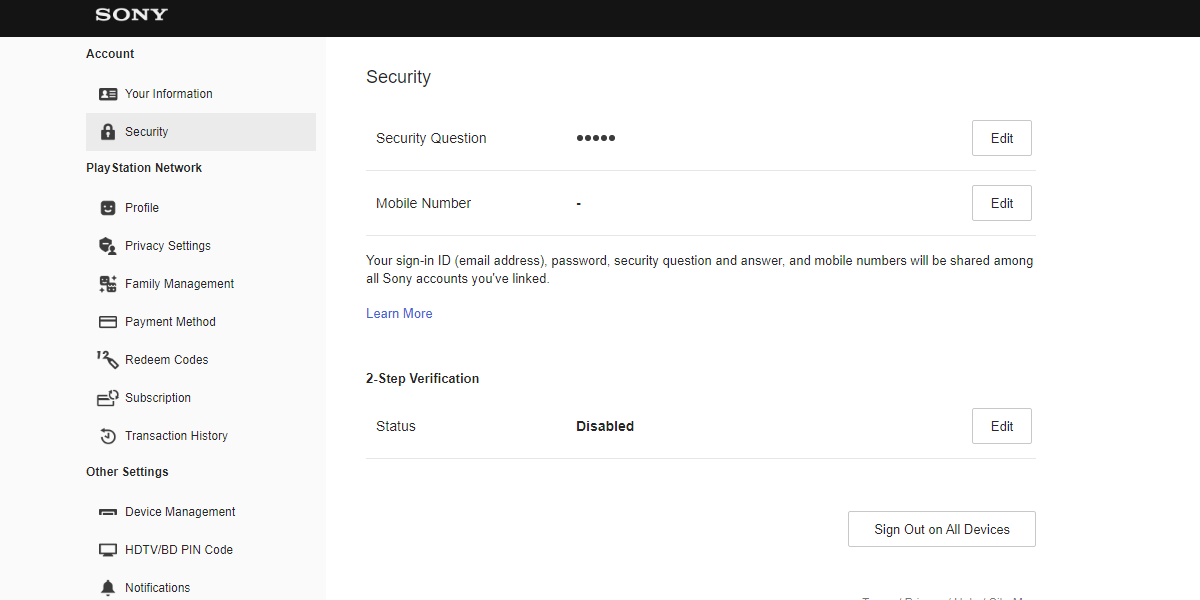Click the Transaction History clock icon
1200x600 pixels.
coord(108,436)
